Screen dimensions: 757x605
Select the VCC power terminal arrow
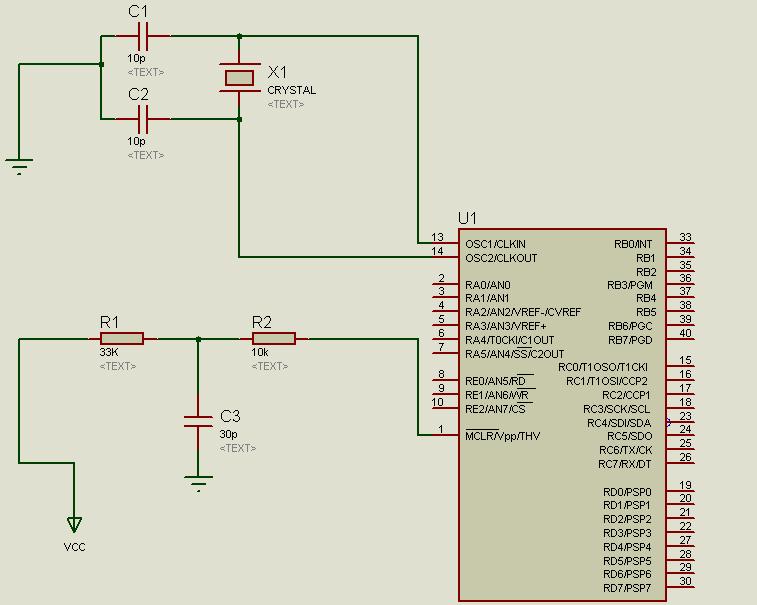(x=74, y=525)
